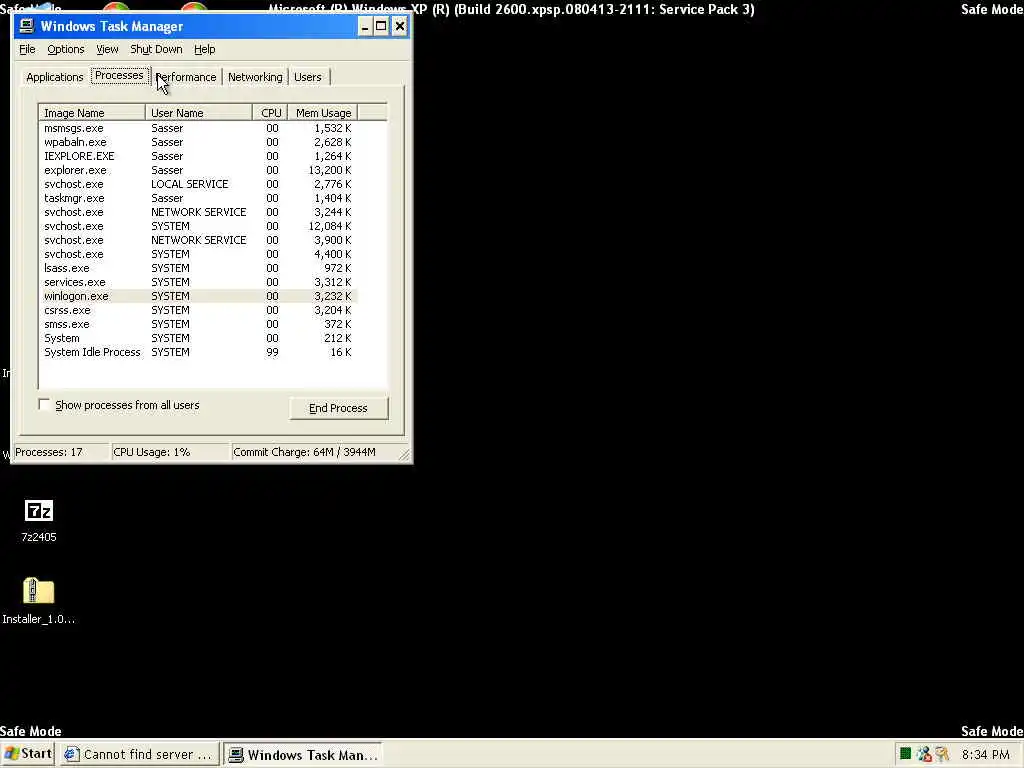Click the 8:34 PM clock

pyautogui.click(x=985, y=755)
